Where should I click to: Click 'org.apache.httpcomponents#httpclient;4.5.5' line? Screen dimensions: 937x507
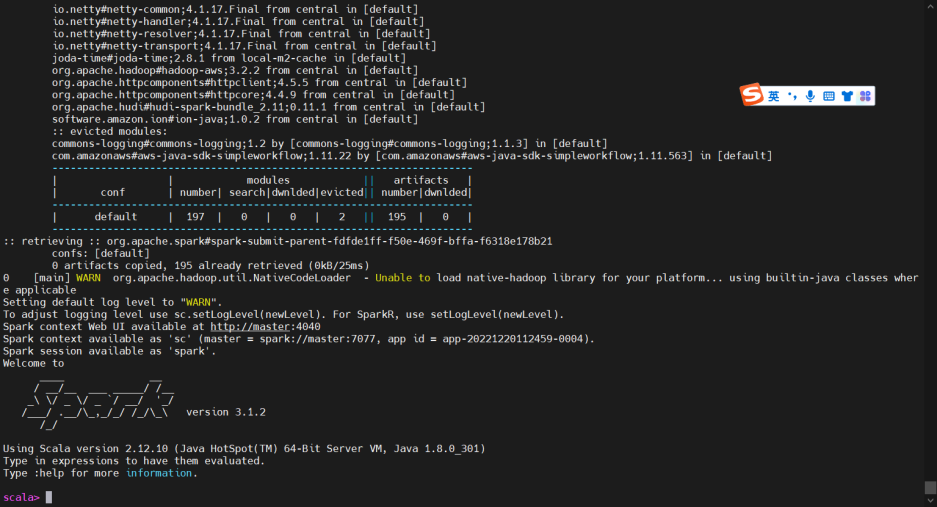pyautogui.click(x=259, y=83)
